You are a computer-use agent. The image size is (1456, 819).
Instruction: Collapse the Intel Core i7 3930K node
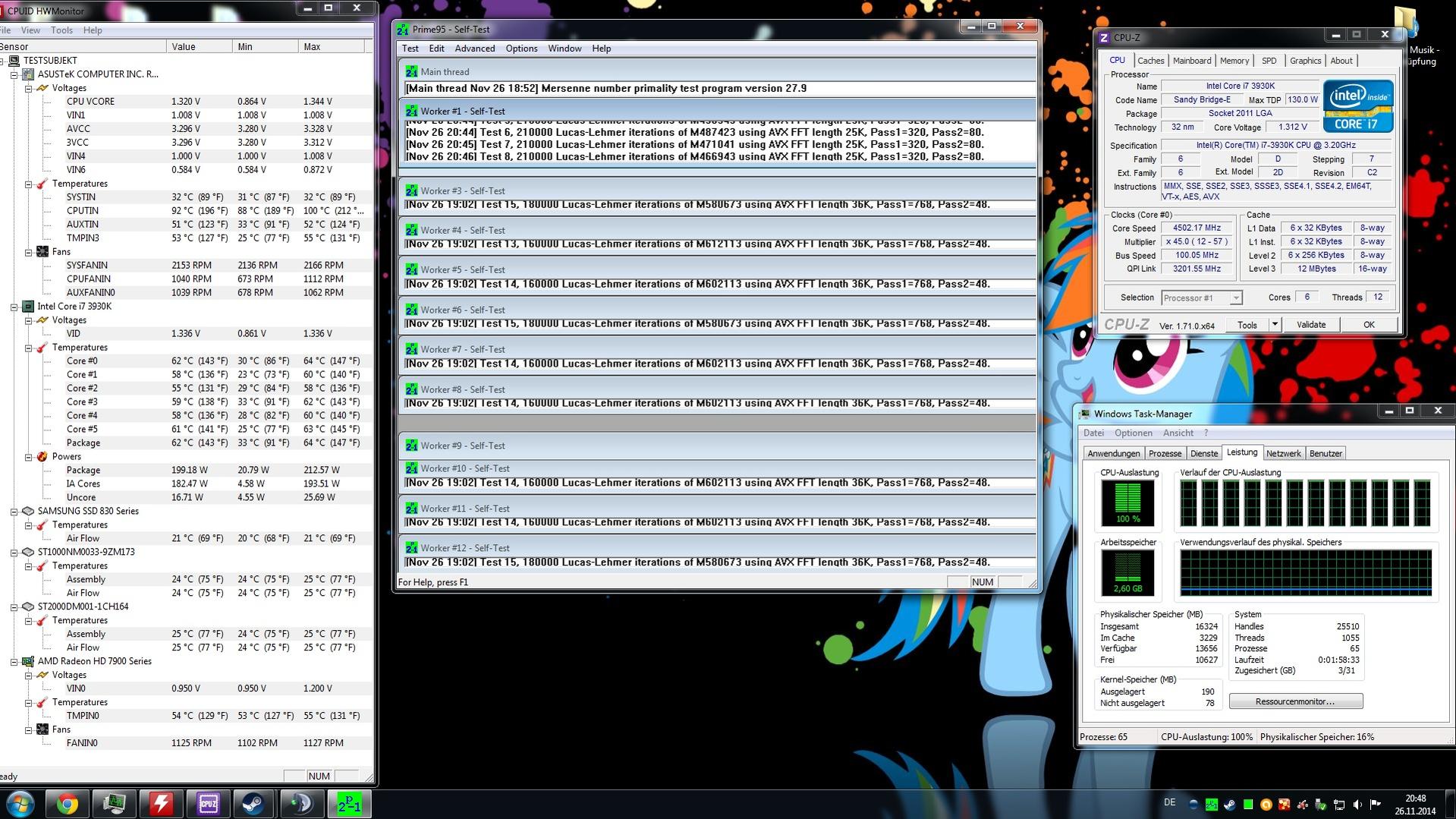click(14, 307)
